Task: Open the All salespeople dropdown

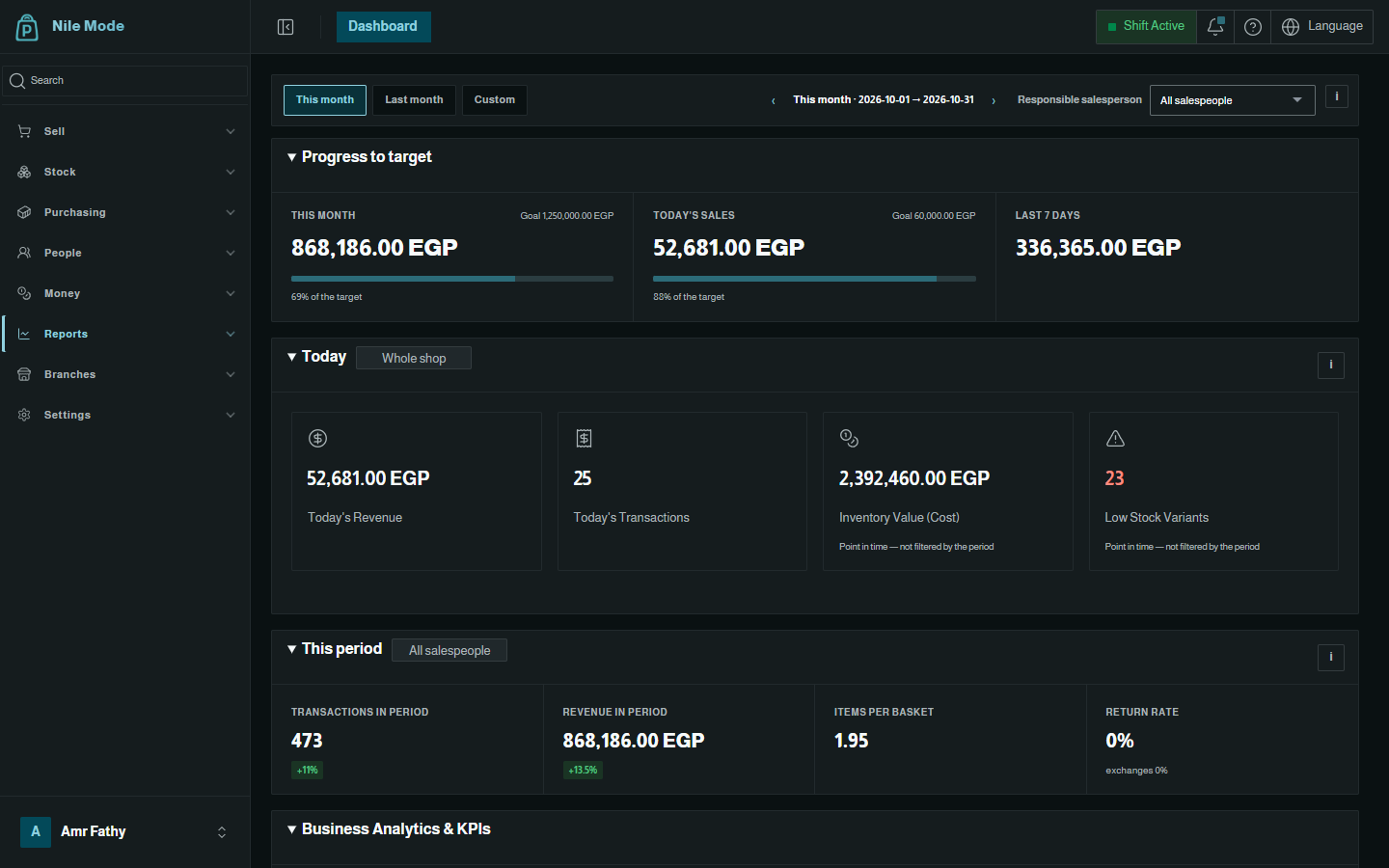Action: (x=1232, y=100)
